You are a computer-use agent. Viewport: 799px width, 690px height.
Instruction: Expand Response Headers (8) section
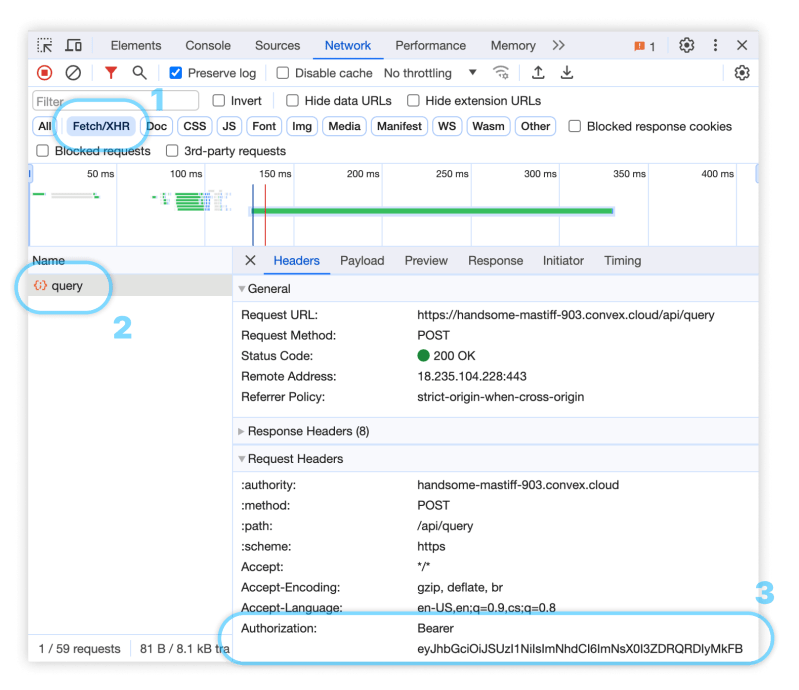coord(241,431)
